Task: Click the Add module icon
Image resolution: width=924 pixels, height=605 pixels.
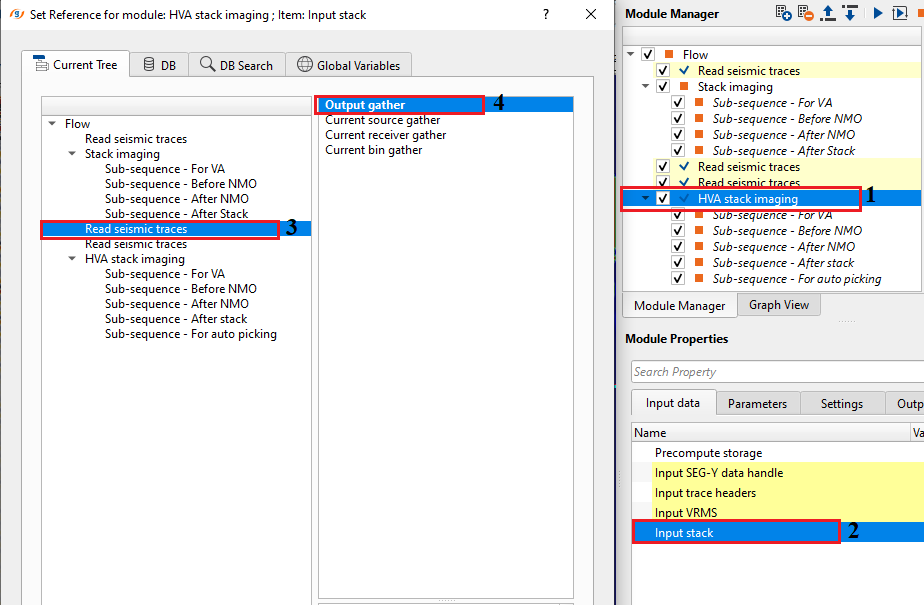Action: click(784, 13)
